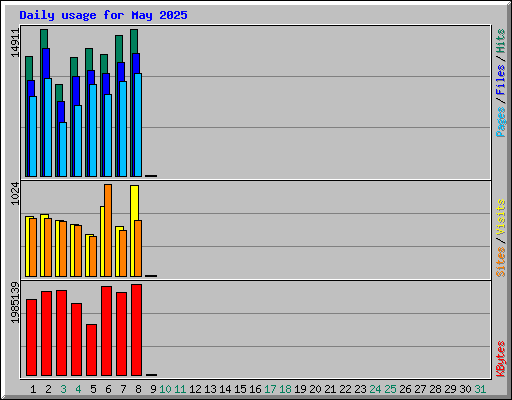This screenshot has width=512, height=400.
Task: Click day 15 on the x-axis
Action: [240, 389]
